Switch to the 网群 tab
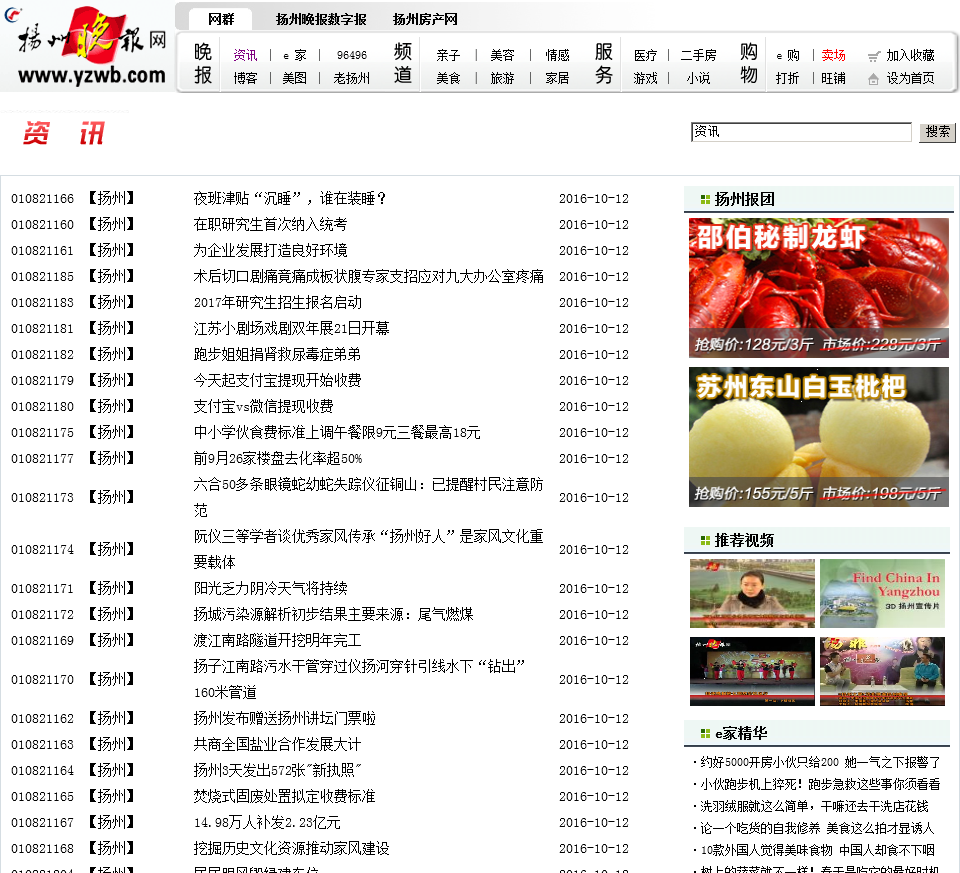 click(x=221, y=19)
